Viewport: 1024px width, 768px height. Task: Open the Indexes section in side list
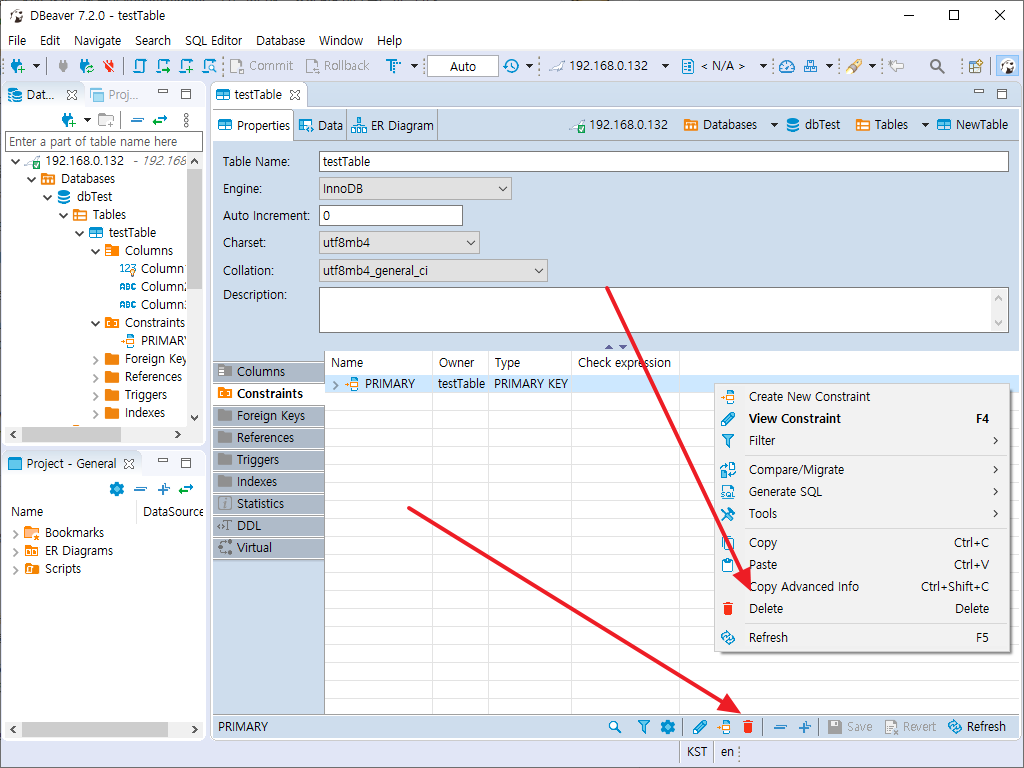pyautogui.click(x=268, y=482)
